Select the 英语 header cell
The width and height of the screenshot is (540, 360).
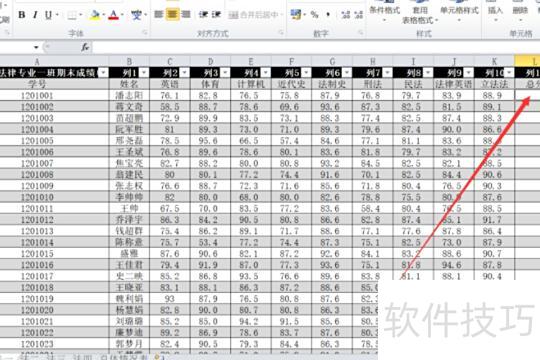(170, 84)
